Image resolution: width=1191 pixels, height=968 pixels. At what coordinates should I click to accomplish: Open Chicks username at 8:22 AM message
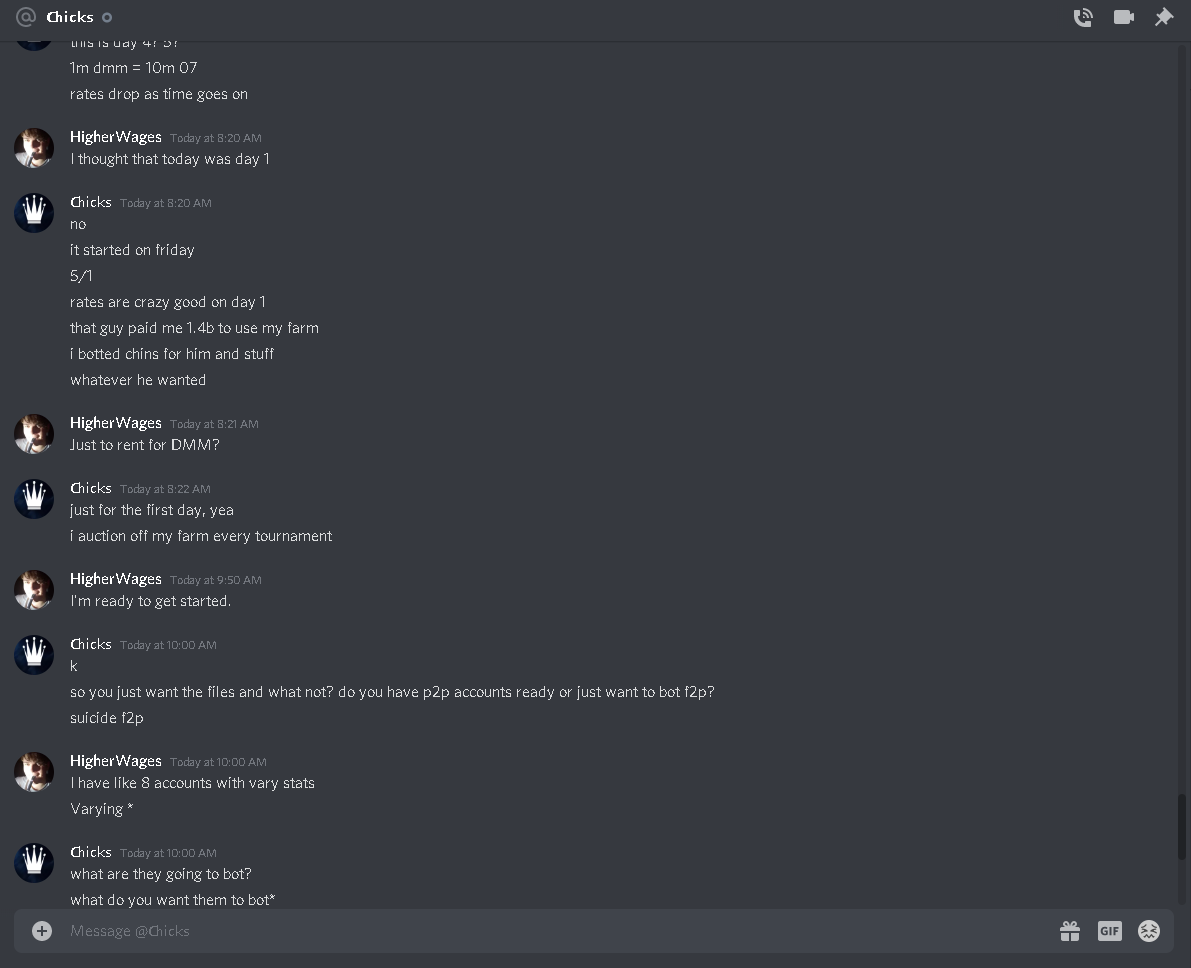coord(90,488)
